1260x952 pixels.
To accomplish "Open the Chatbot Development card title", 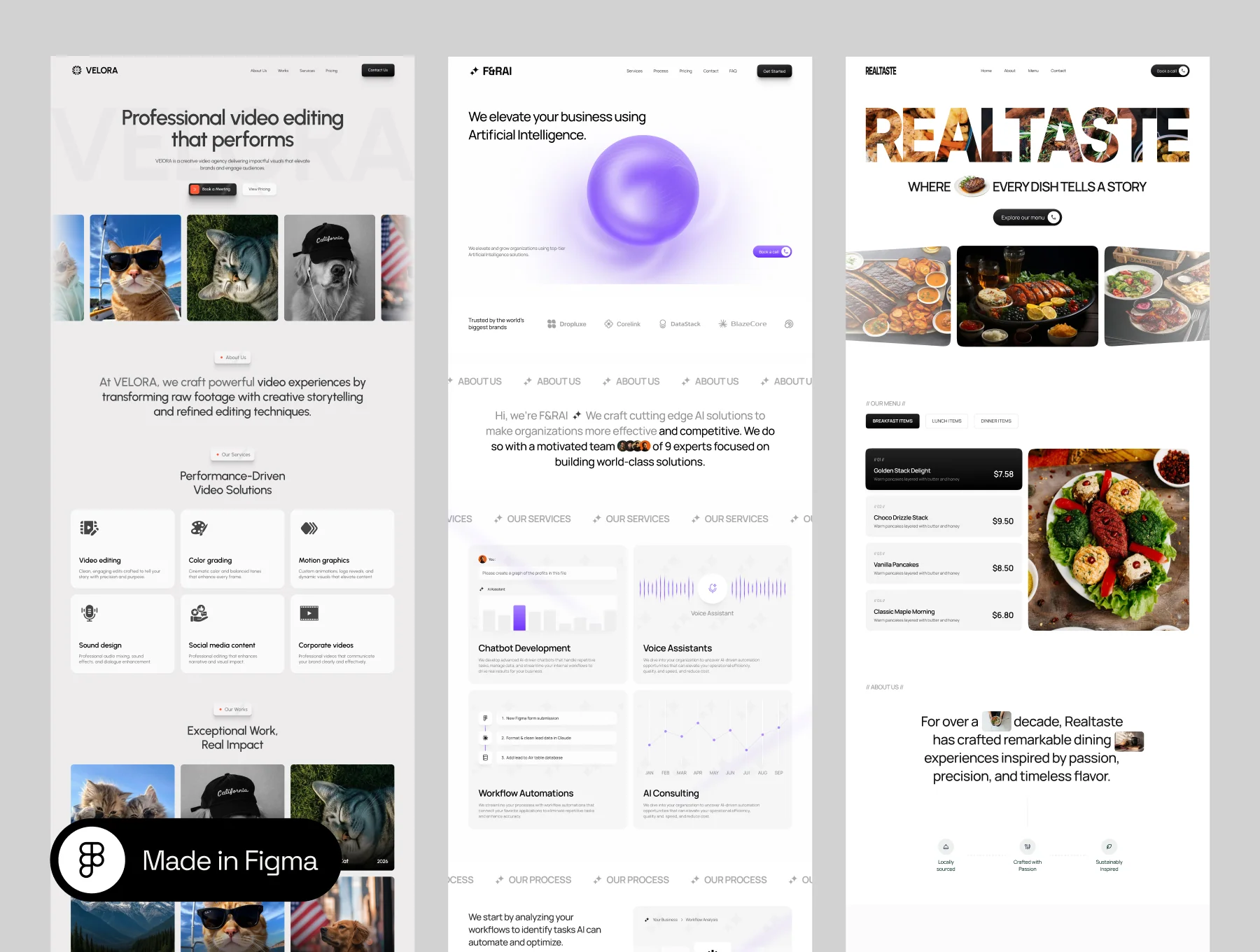I will coord(524,648).
